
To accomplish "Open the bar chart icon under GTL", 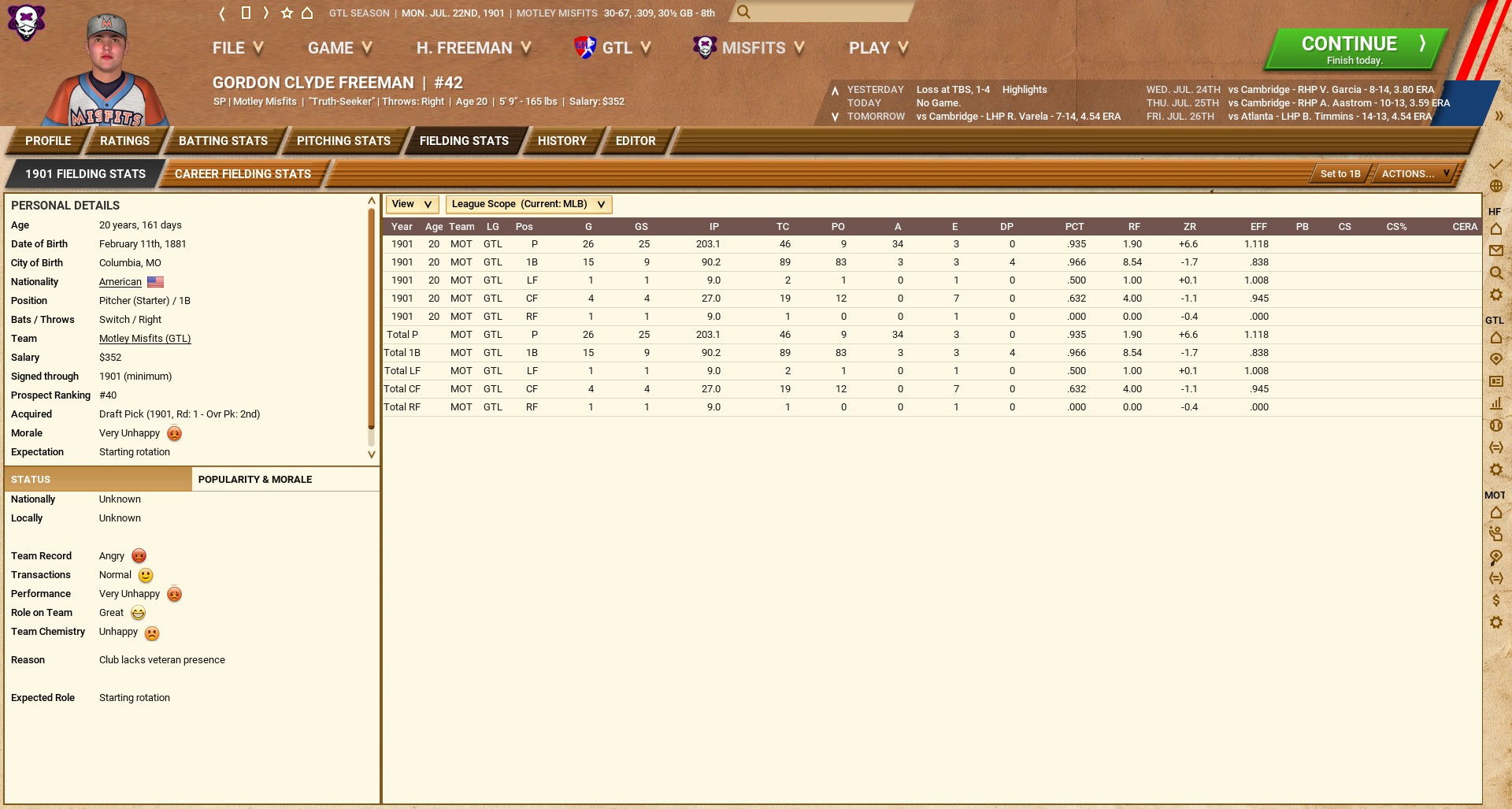I will pos(1496,403).
